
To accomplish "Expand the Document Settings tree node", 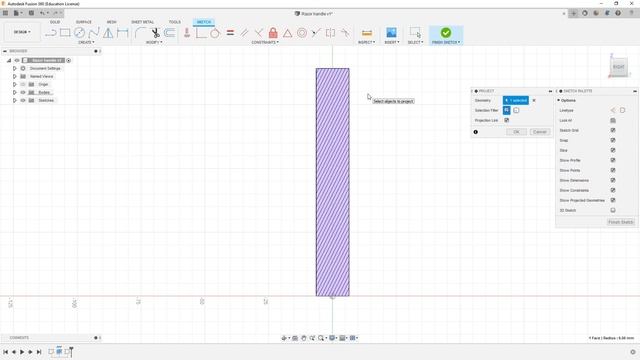I will [x=15, y=69].
